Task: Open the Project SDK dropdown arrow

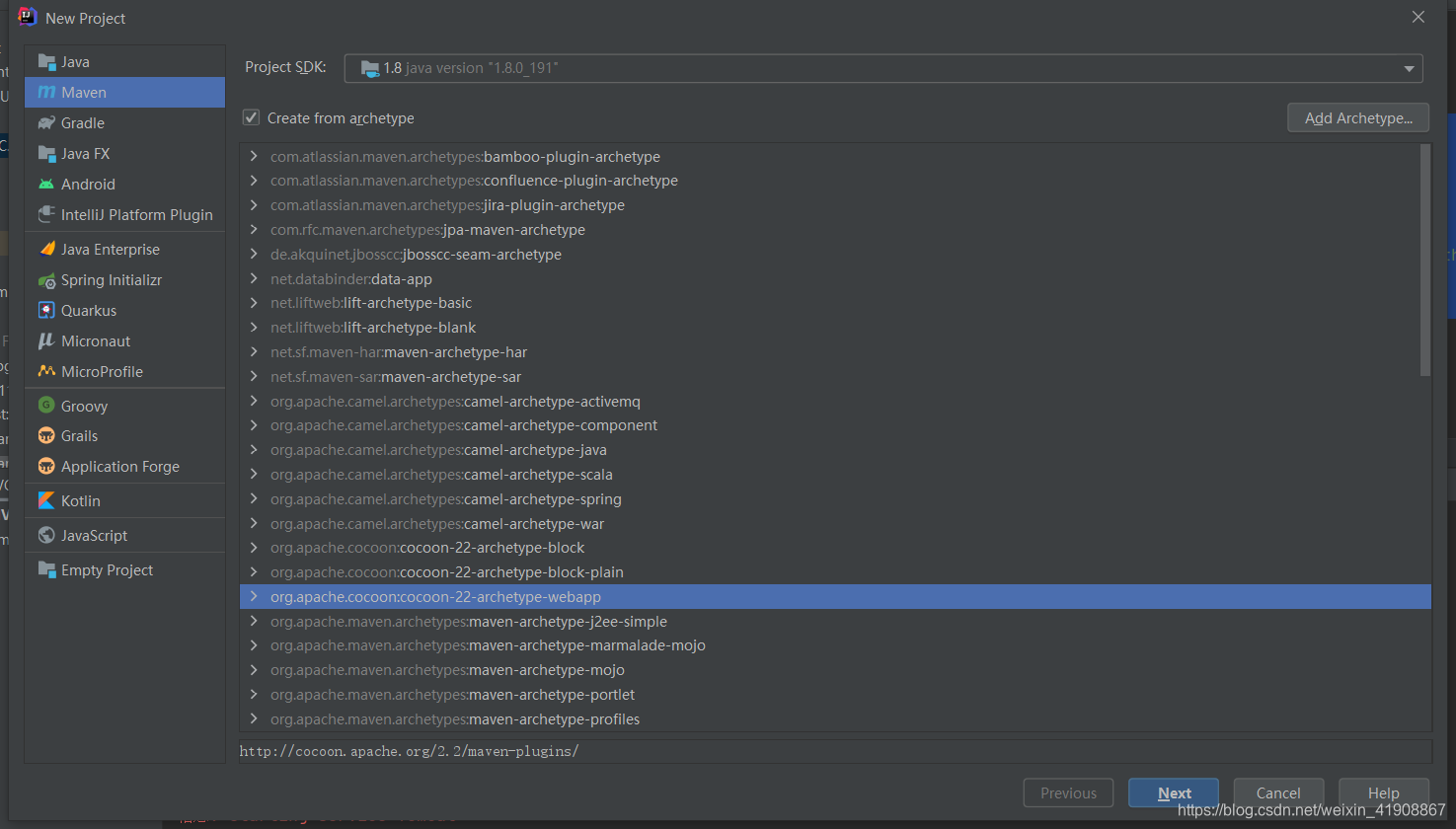Action: click(x=1409, y=68)
